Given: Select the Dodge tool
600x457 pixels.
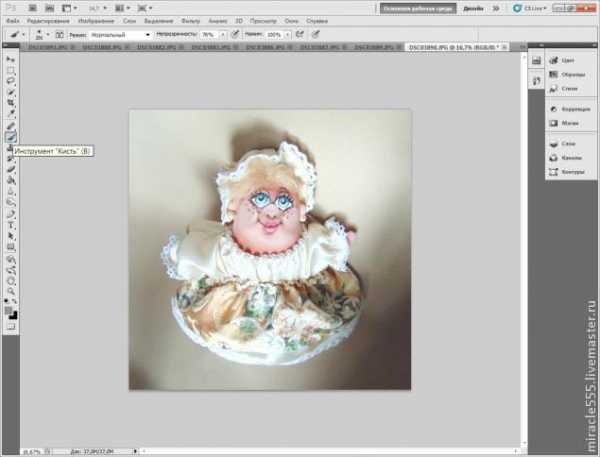Looking at the screenshot, I should (11, 202).
